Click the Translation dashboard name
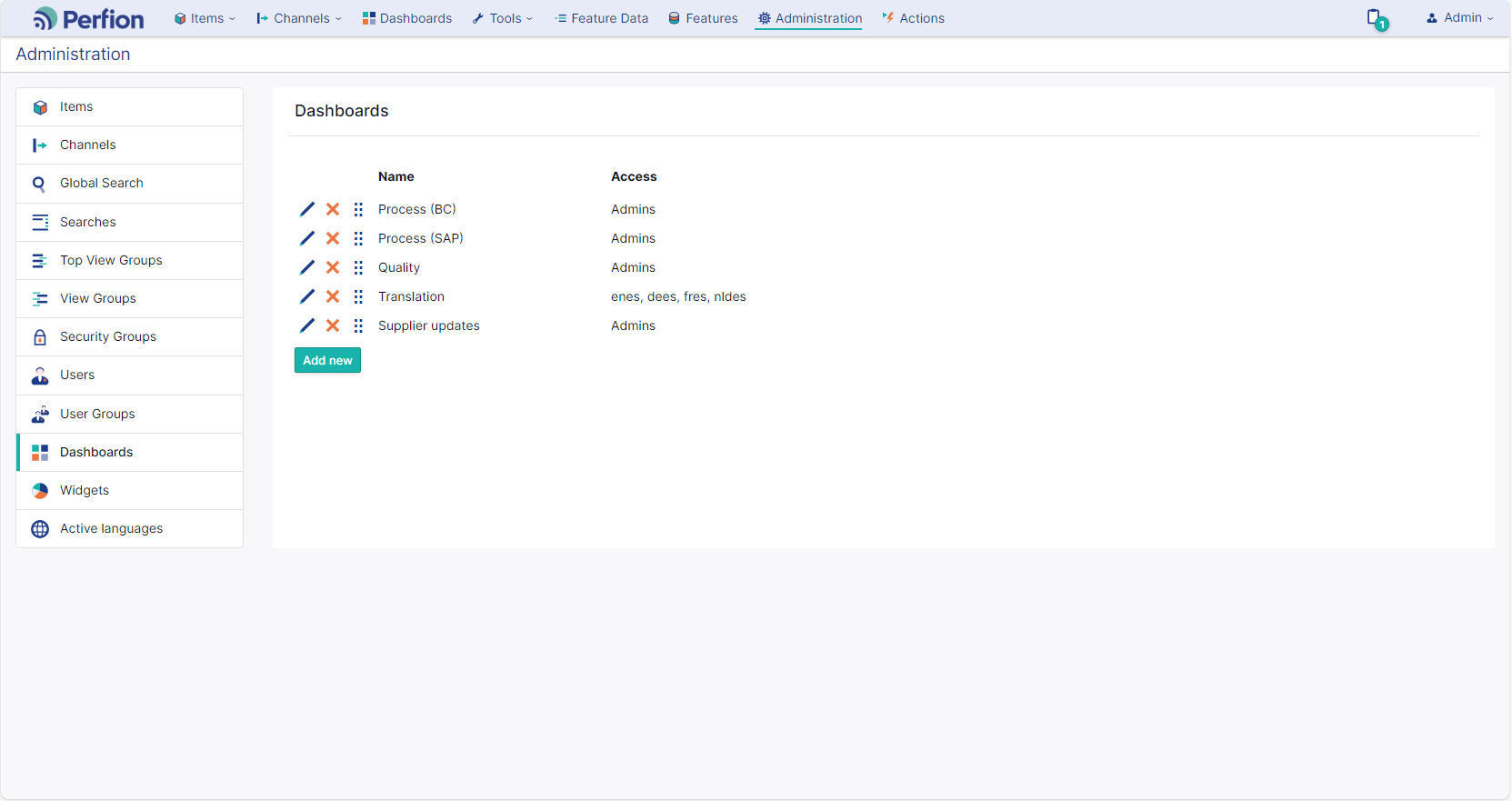 (411, 296)
